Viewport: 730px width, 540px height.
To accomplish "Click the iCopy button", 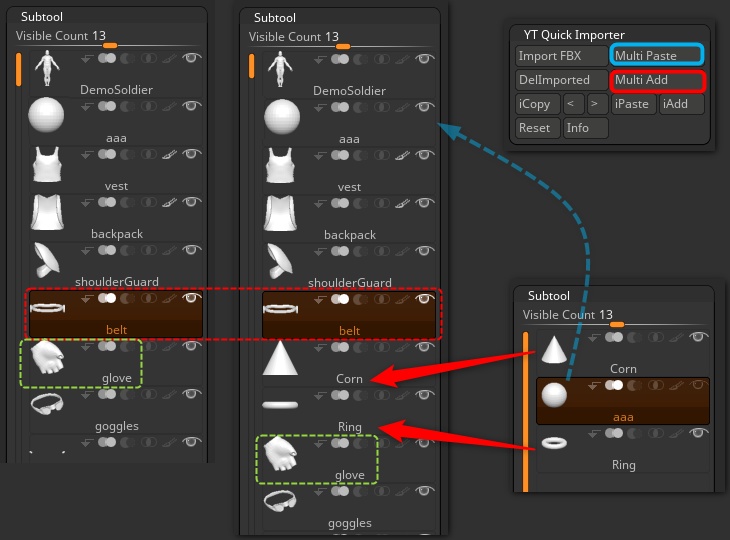I will [x=537, y=104].
